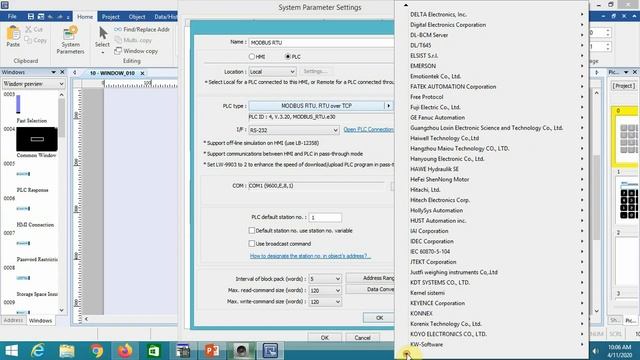The width and height of the screenshot is (640, 360).
Task: Open max write-command size dropdown
Action: [325, 302]
